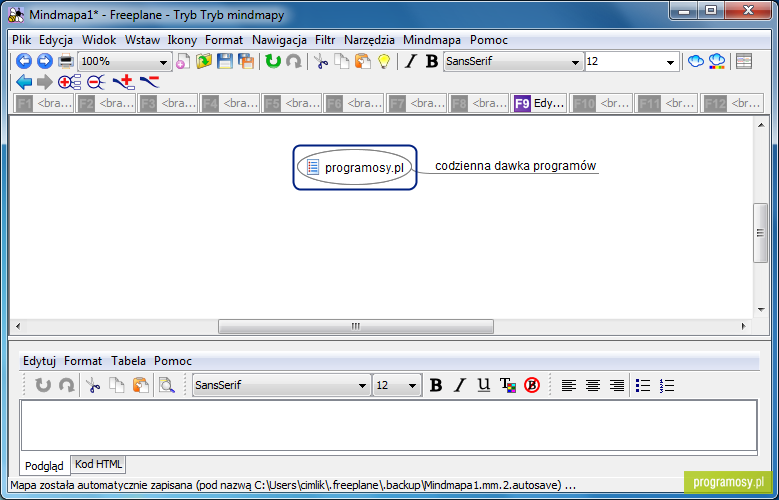Open text color picker in note editor

(x=508, y=385)
